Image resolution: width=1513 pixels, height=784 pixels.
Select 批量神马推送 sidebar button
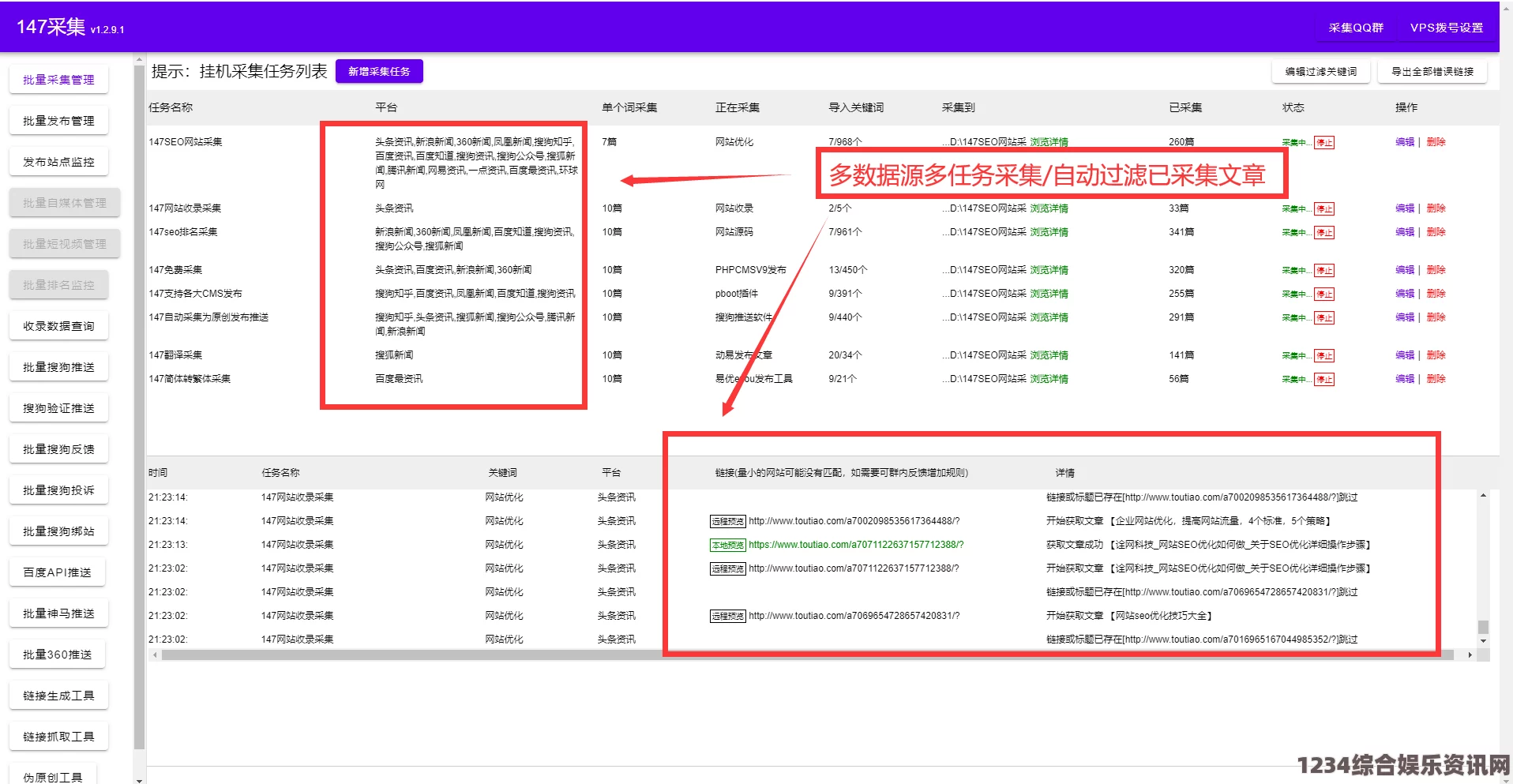coord(58,613)
